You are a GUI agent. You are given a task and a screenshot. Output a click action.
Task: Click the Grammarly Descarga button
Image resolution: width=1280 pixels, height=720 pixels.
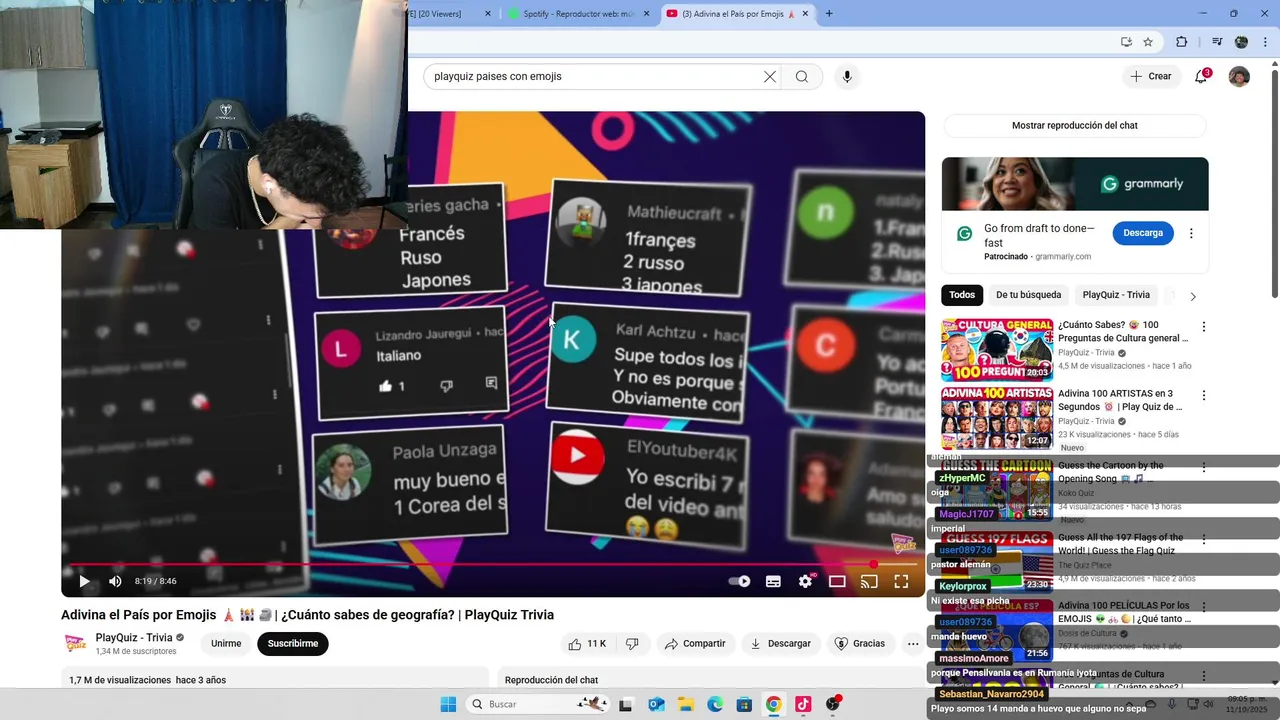pos(1143,233)
